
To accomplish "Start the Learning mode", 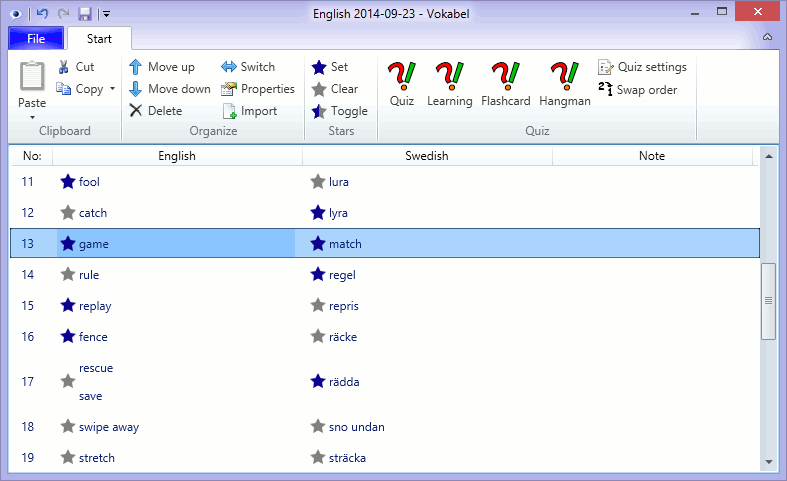I will (450, 84).
